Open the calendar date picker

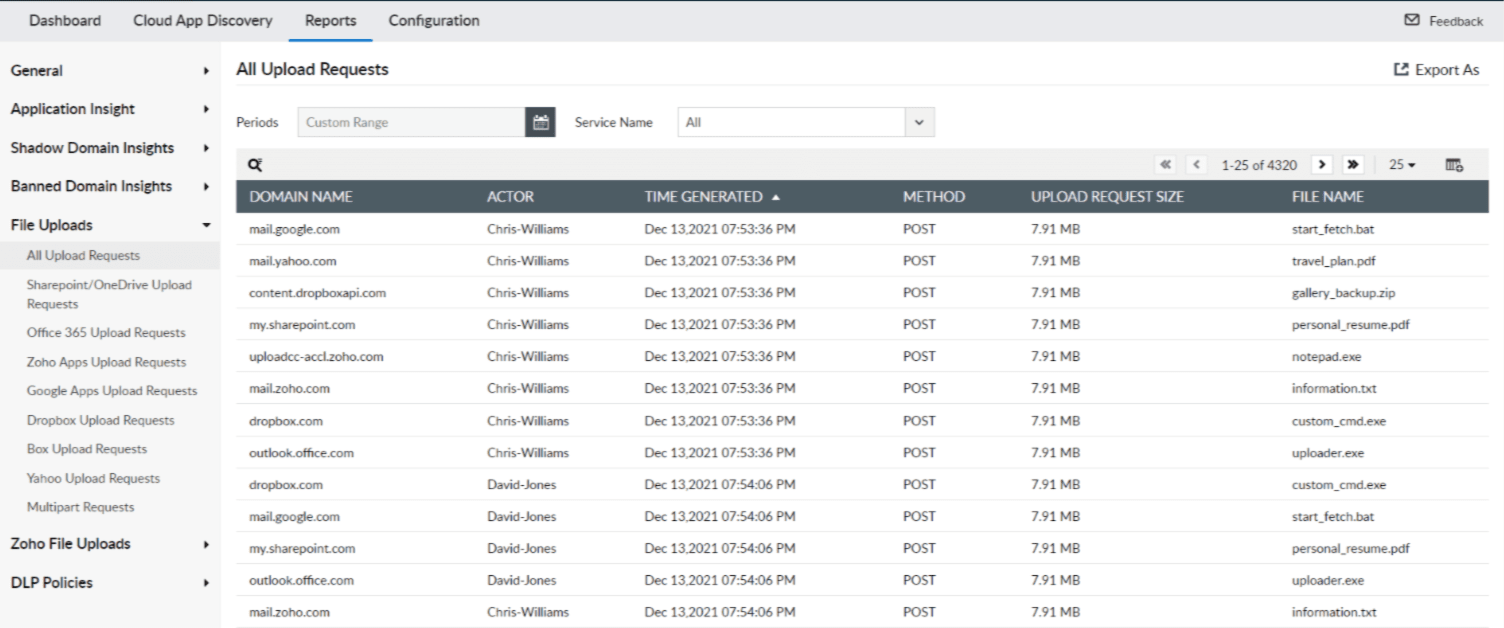coord(539,121)
